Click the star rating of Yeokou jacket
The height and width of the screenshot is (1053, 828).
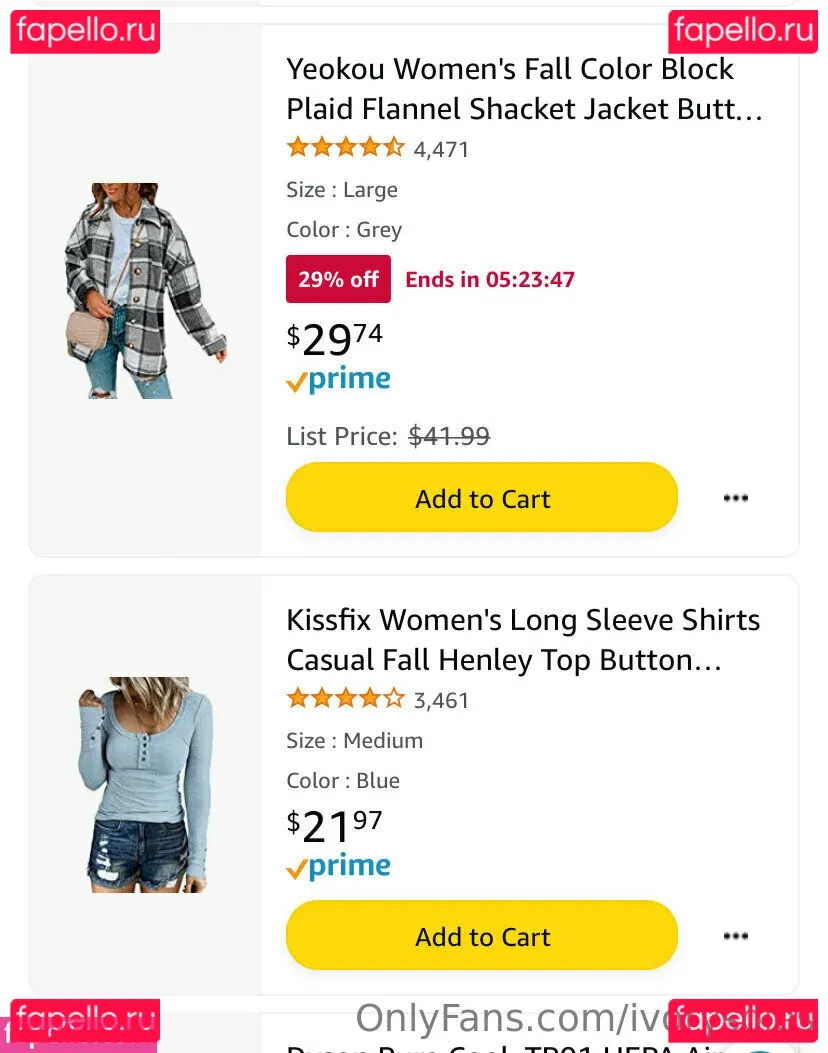345,149
